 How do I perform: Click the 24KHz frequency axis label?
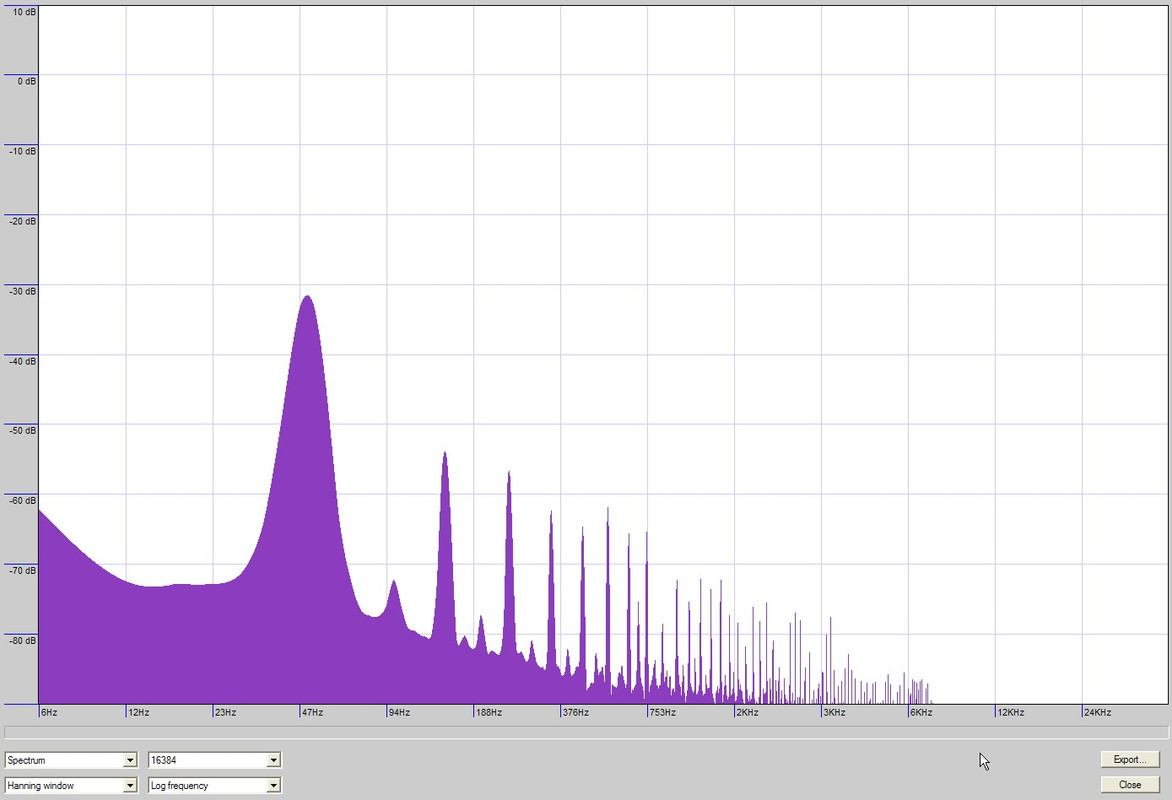[x=1097, y=713]
